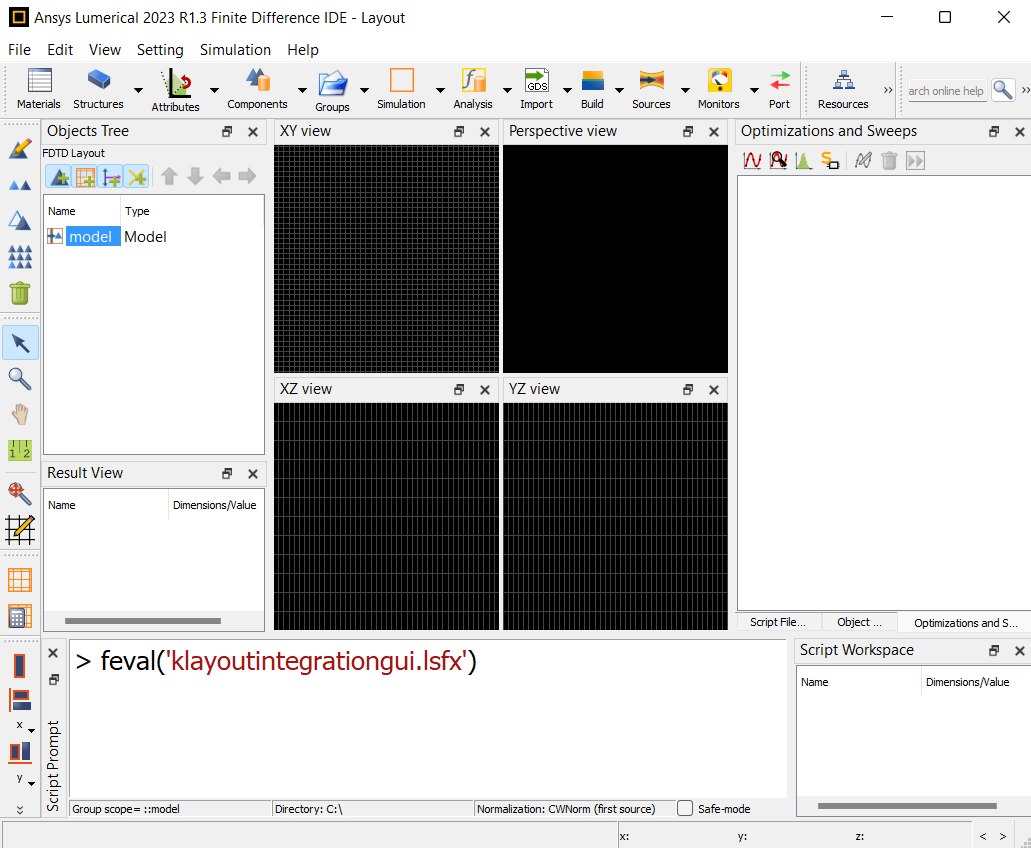Viewport: 1031px width, 848px height.
Task: Open the Simulation menu
Action: pos(235,49)
